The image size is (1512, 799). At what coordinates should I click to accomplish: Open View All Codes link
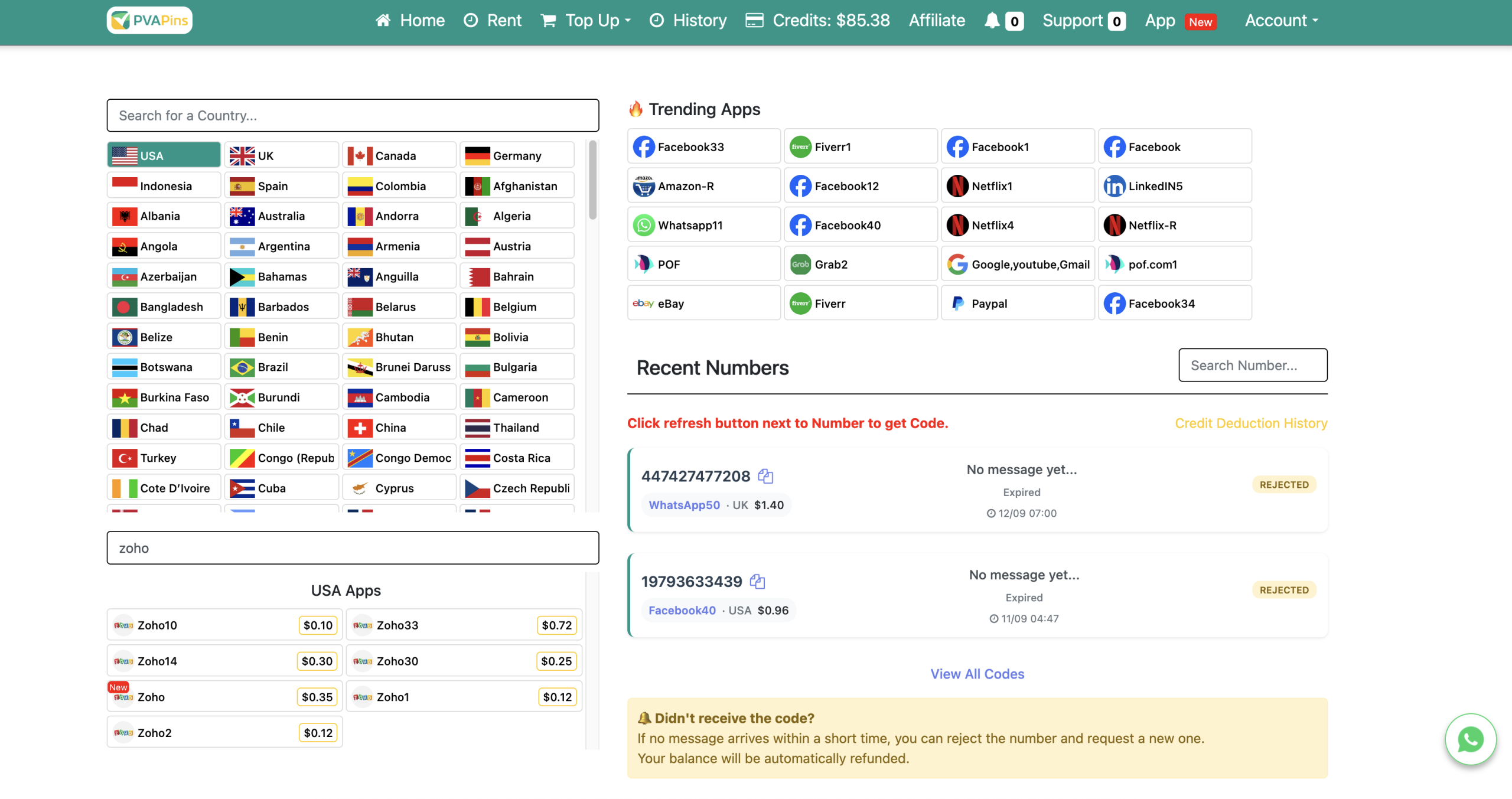click(977, 674)
